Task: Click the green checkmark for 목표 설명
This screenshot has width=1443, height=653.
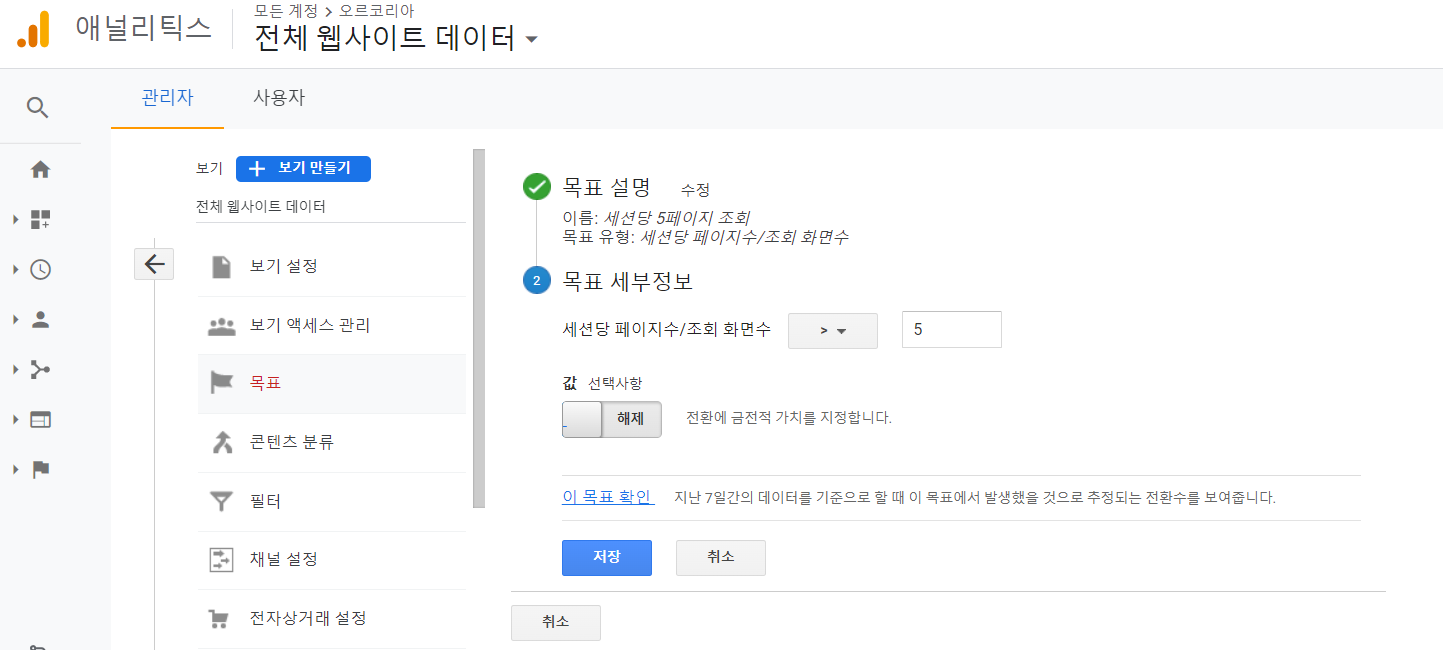Action: [537, 187]
